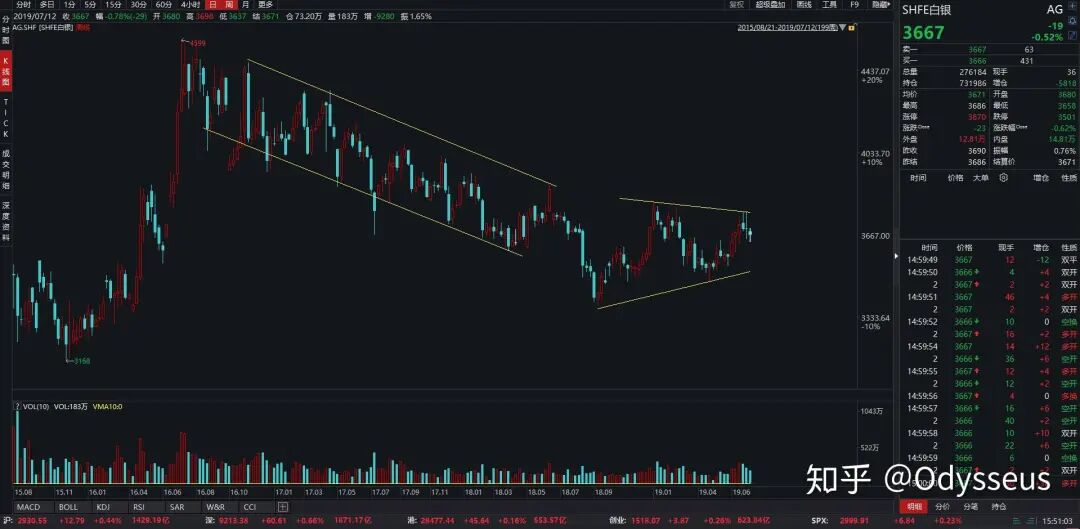The image size is (1080, 529).
Task: Switch to the MACD indicator tab
Action: coord(28,507)
